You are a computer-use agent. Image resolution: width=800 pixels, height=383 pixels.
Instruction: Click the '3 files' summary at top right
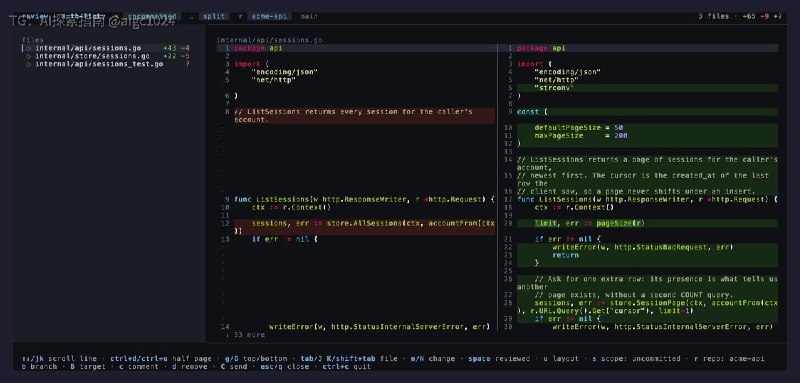coord(713,16)
